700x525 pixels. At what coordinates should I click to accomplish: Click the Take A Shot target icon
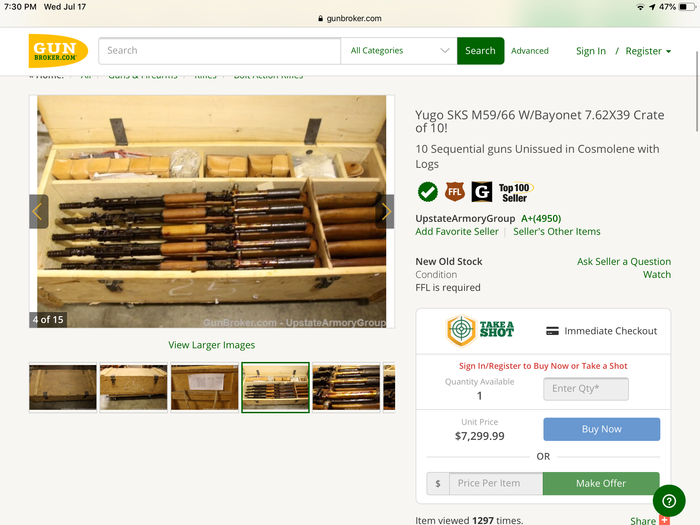461,331
